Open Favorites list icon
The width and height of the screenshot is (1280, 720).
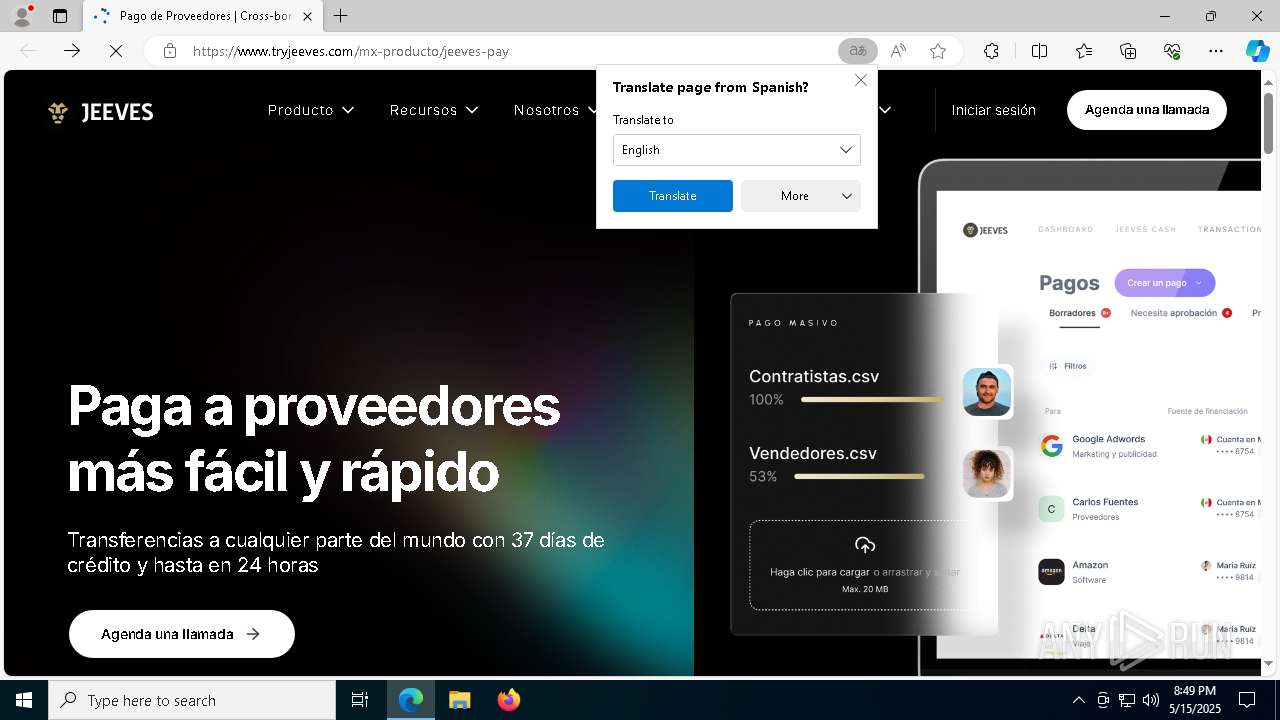pyautogui.click(x=1084, y=51)
